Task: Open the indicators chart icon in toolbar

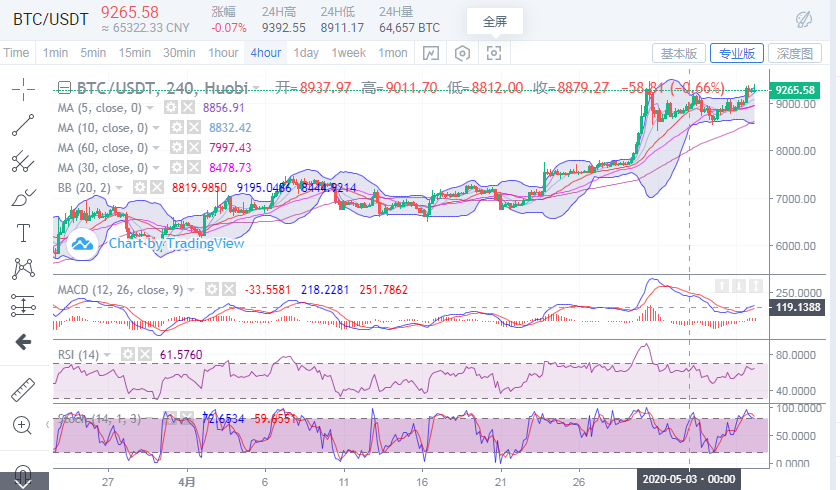Action: click(x=431, y=53)
